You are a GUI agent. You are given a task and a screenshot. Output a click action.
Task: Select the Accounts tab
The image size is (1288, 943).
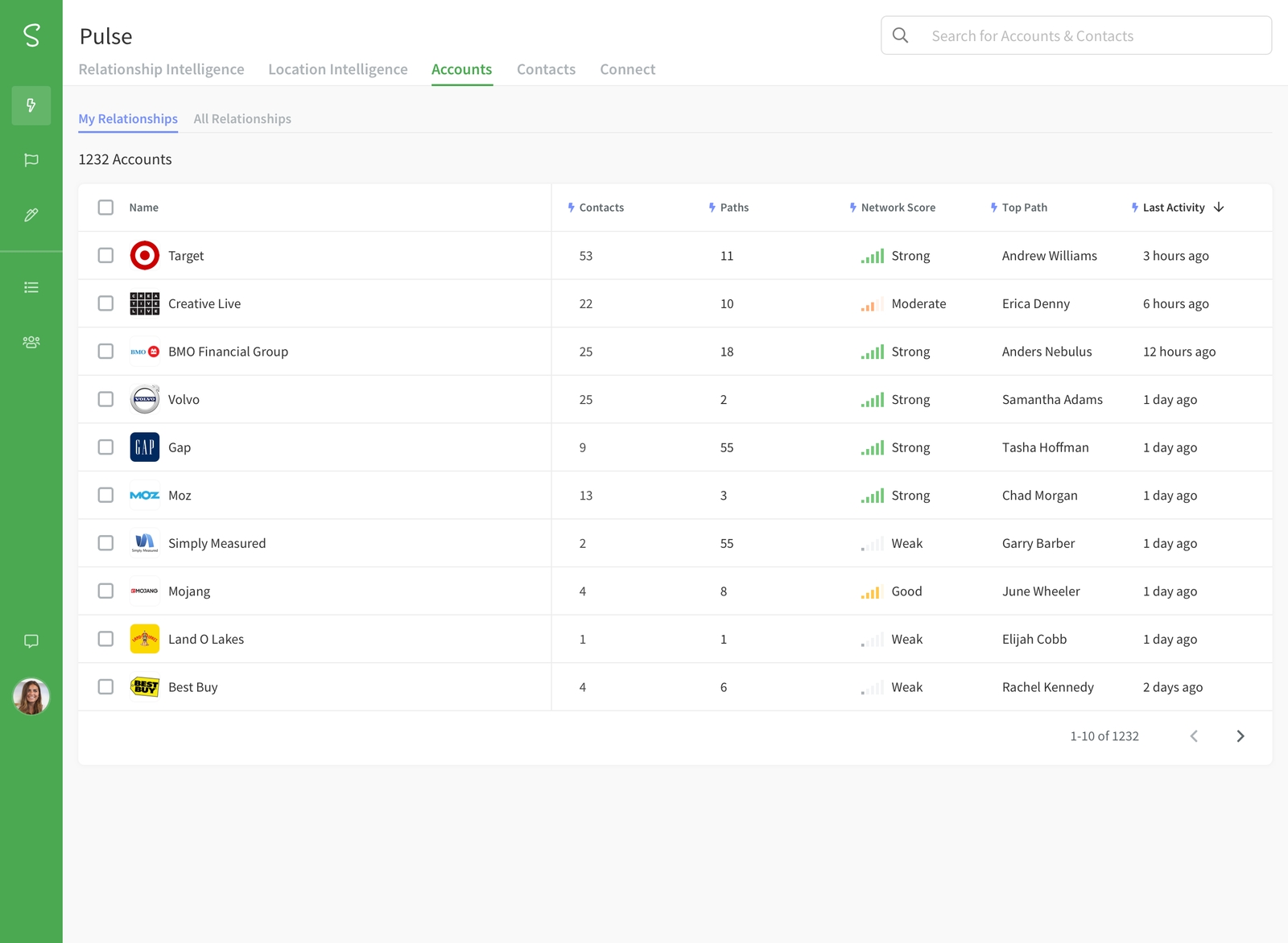462,69
